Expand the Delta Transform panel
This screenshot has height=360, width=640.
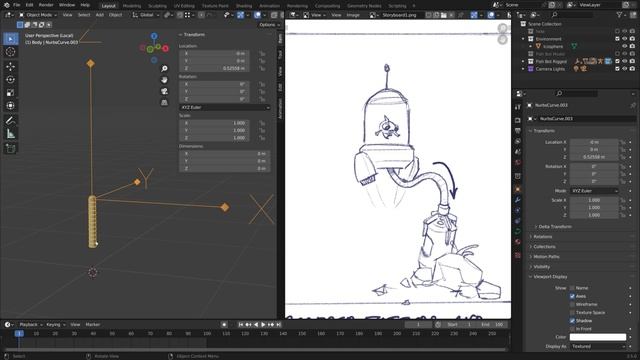(x=554, y=227)
